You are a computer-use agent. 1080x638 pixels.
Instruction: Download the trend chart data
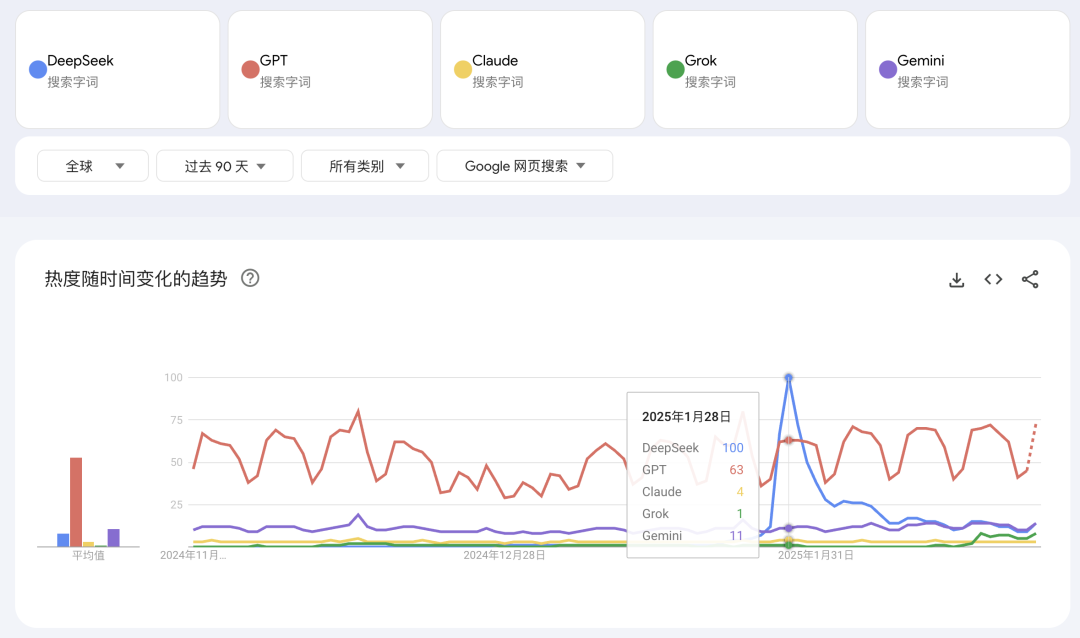(x=956, y=280)
